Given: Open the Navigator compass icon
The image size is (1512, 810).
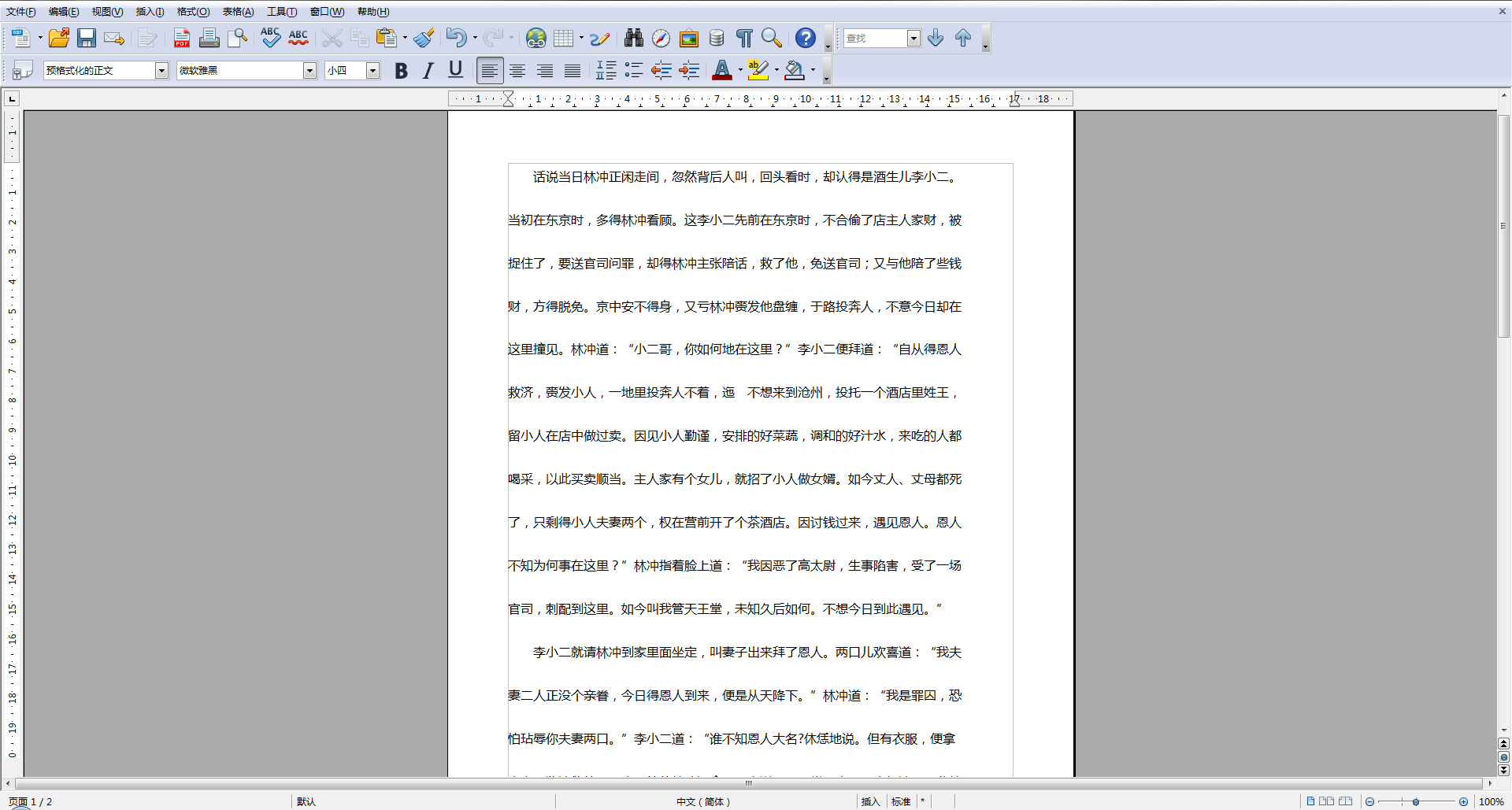Looking at the screenshot, I should coord(661,38).
